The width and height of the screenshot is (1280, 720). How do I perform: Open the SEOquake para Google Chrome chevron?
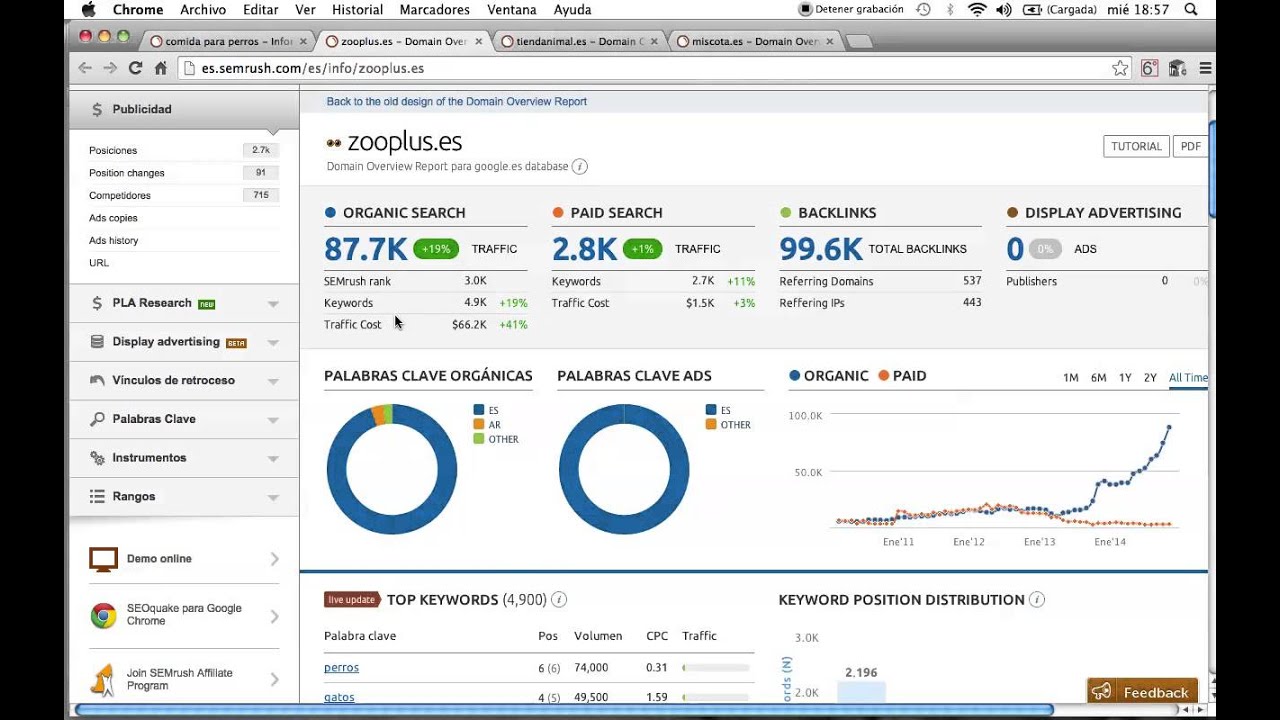click(x=274, y=616)
